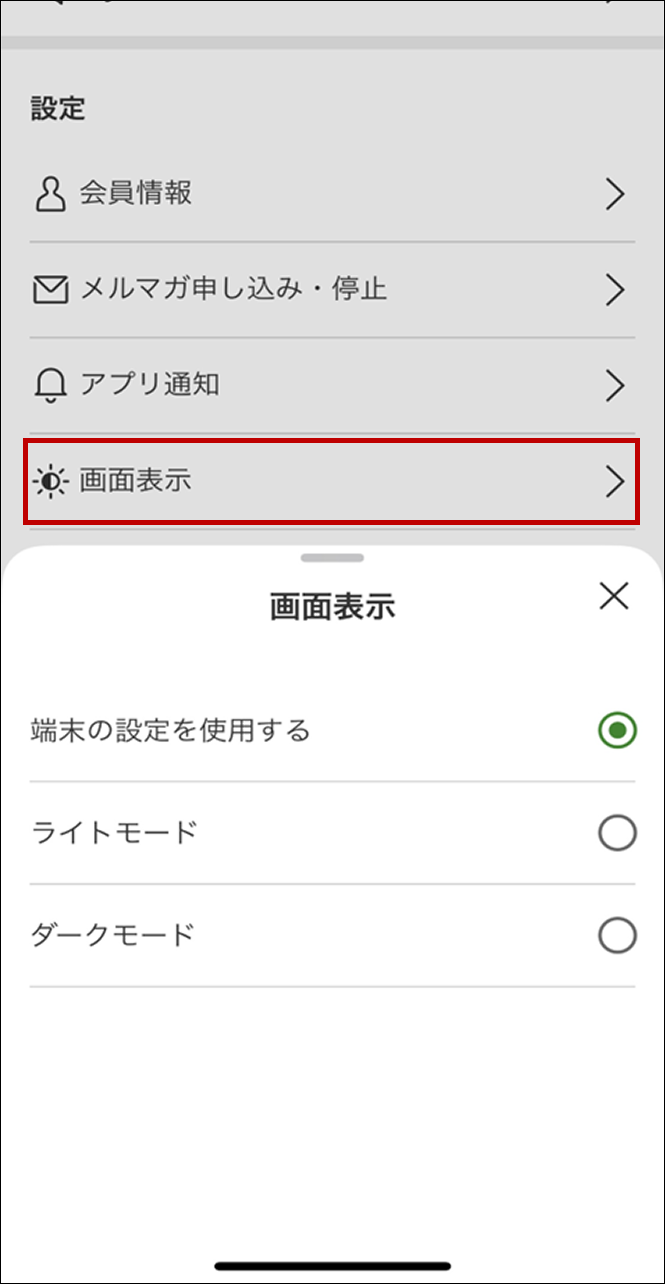Expand アプリ通知 with the right chevron

tap(616, 385)
